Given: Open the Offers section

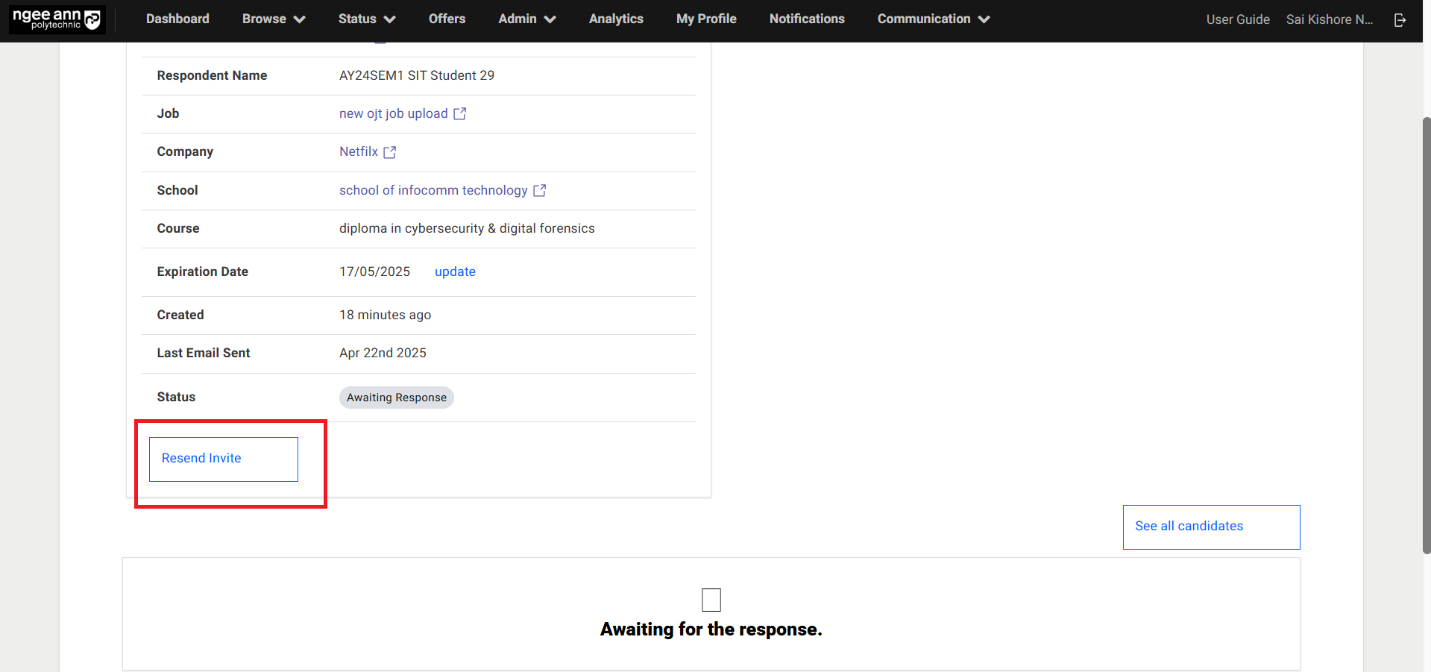Looking at the screenshot, I should (446, 18).
